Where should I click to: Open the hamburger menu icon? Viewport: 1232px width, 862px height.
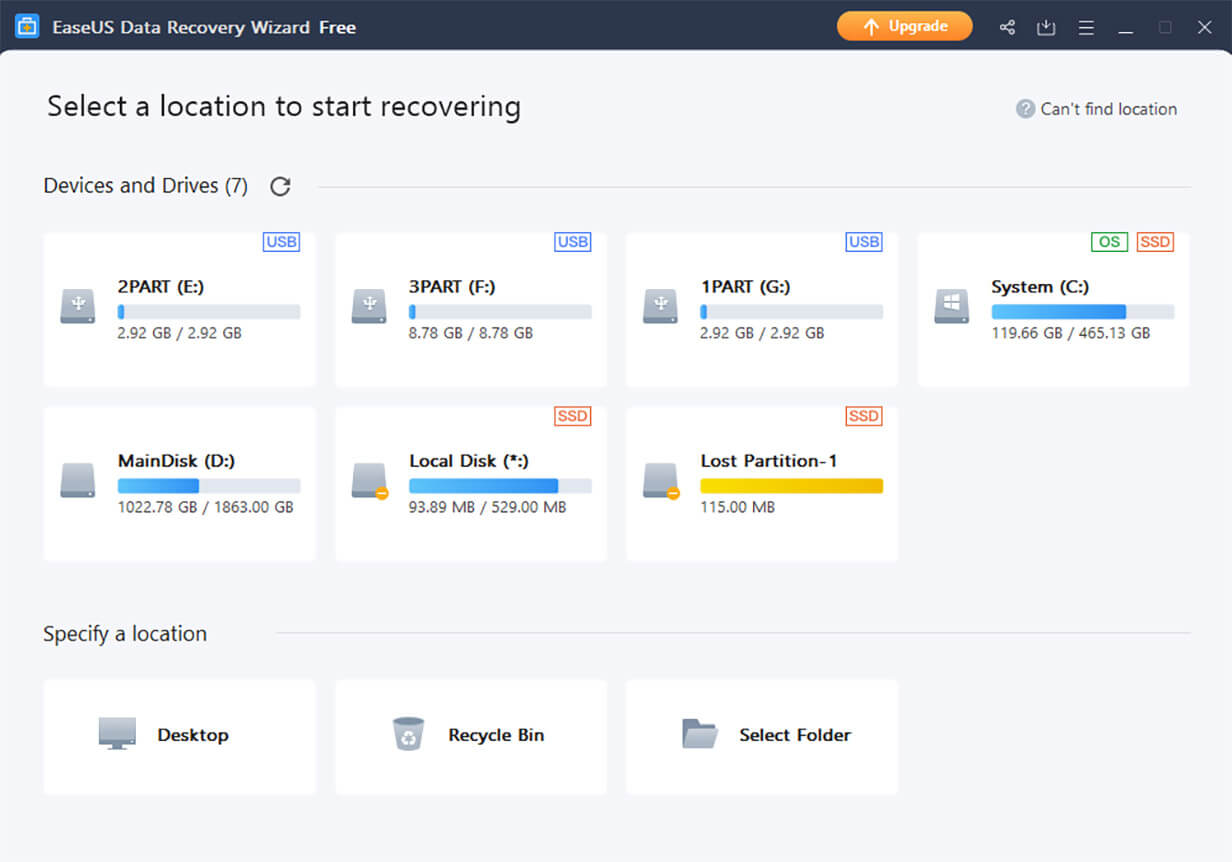[1086, 27]
